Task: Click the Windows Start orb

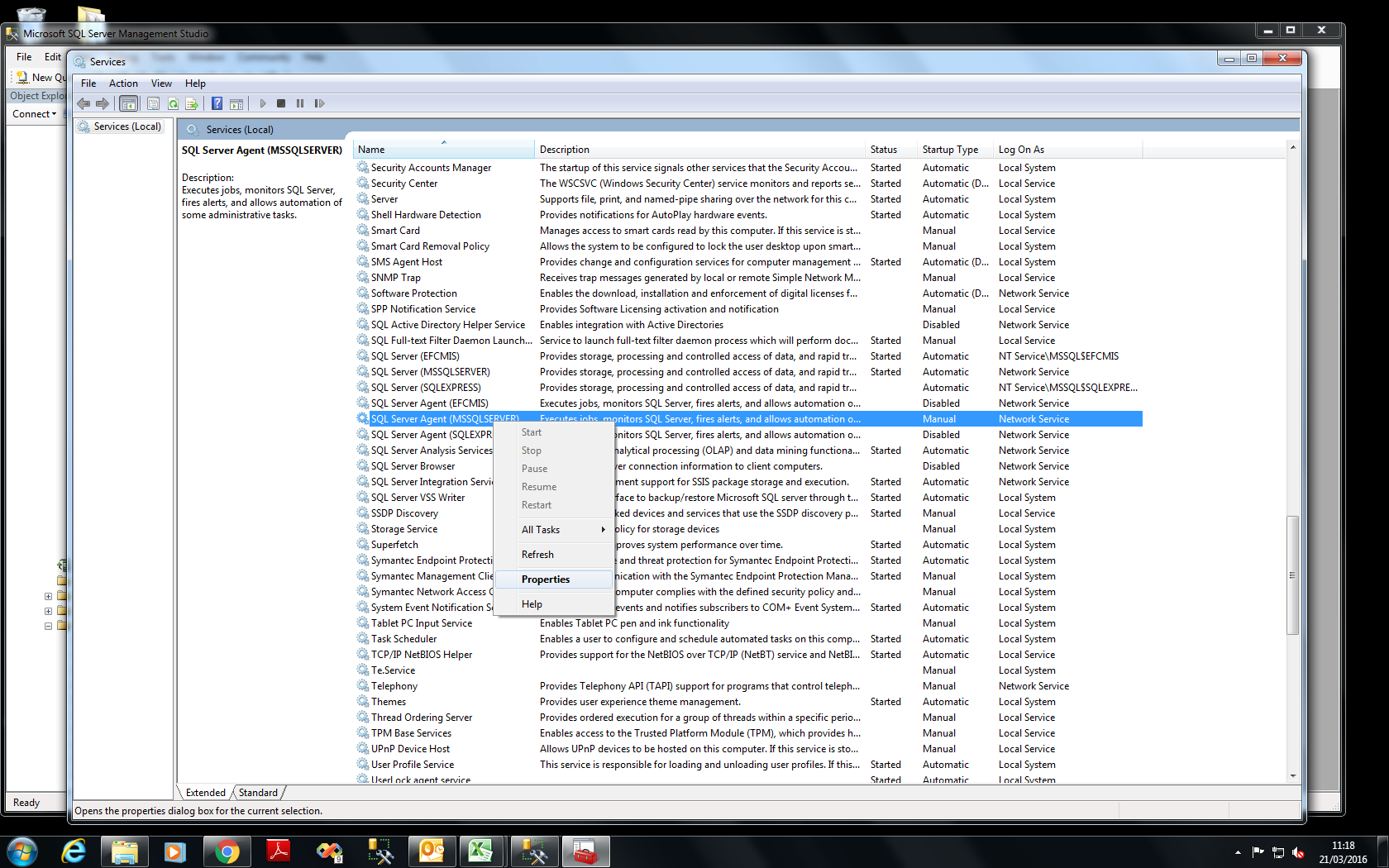Action: click(22, 851)
